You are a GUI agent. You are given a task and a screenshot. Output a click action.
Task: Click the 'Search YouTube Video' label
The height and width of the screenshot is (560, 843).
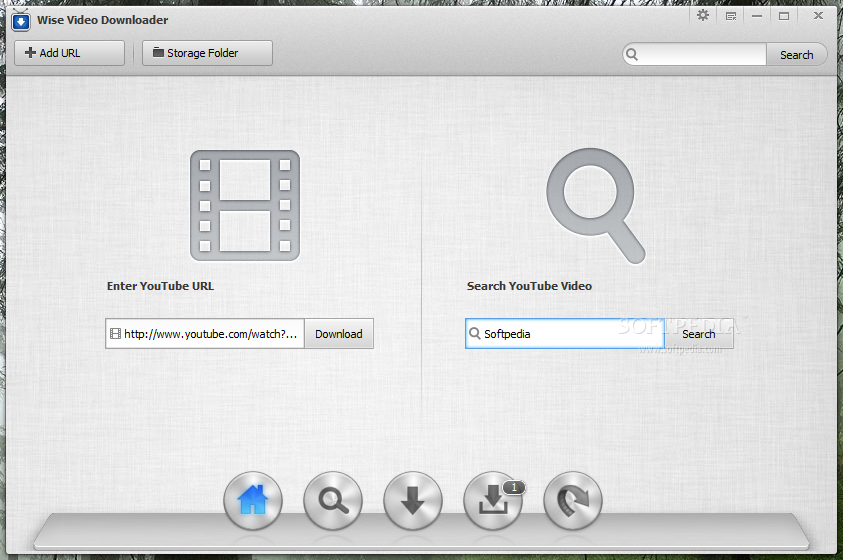pyautogui.click(x=529, y=286)
